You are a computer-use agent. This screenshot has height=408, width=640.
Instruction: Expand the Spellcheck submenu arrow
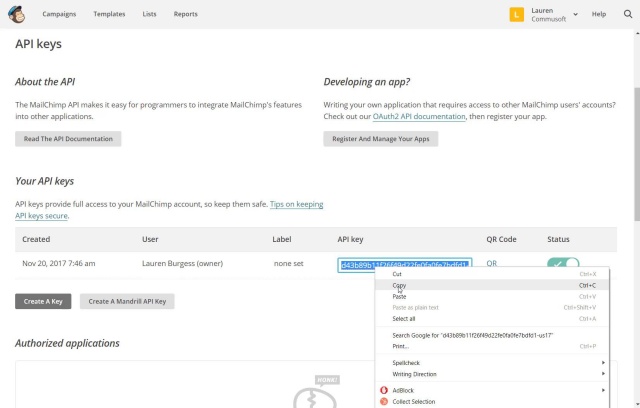[603, 363]
